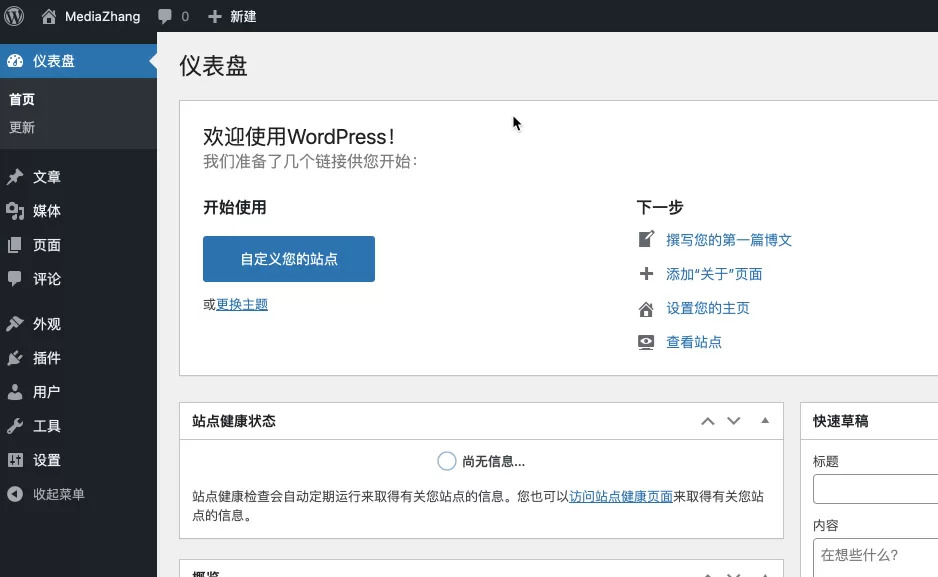Click the pencil icon beside 撰写您的第一篇博文
Viewport: 938px width, 577px height.
click(x=646, y=239)
